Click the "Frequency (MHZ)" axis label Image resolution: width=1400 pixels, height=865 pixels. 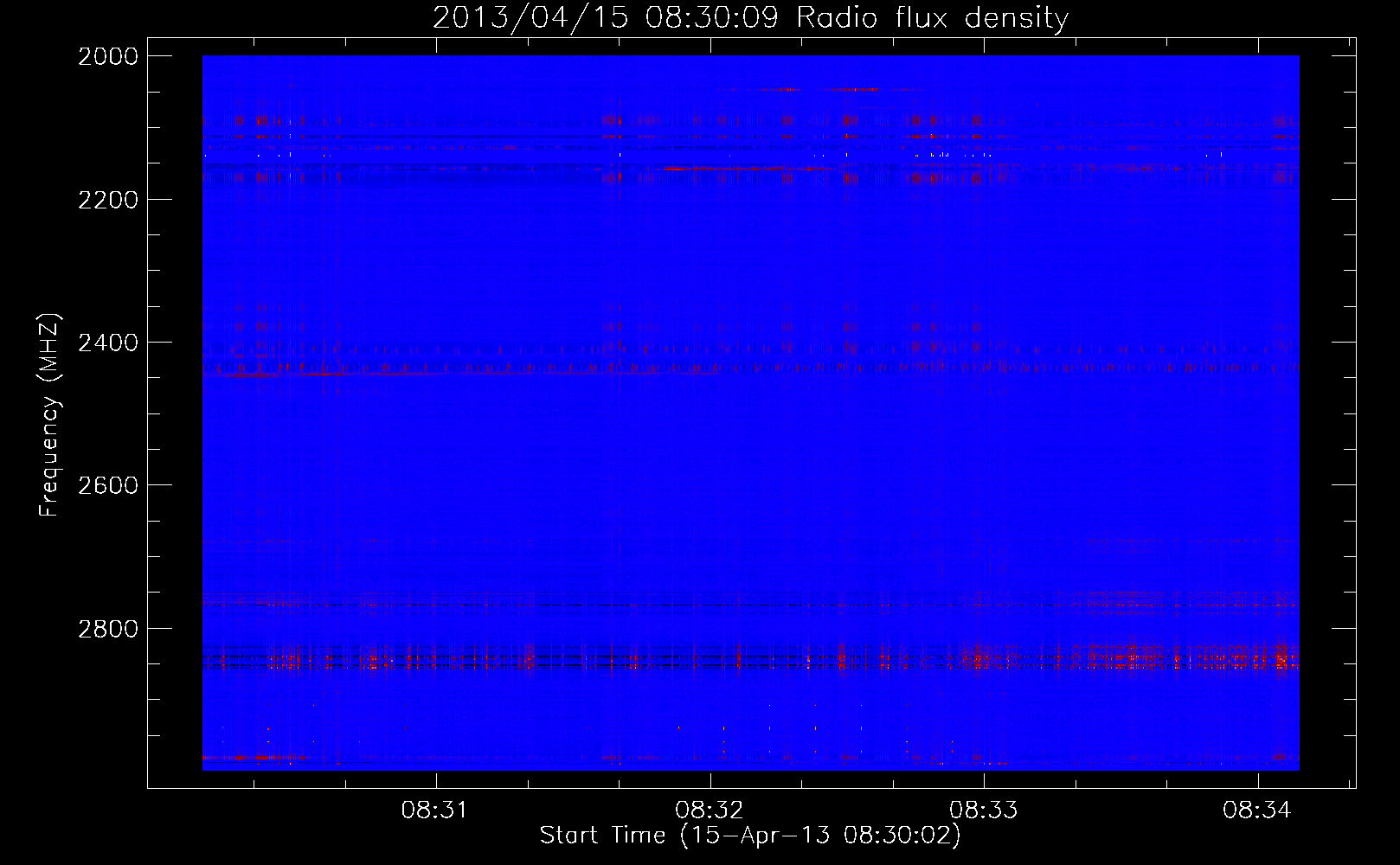(x=49, y=415)
